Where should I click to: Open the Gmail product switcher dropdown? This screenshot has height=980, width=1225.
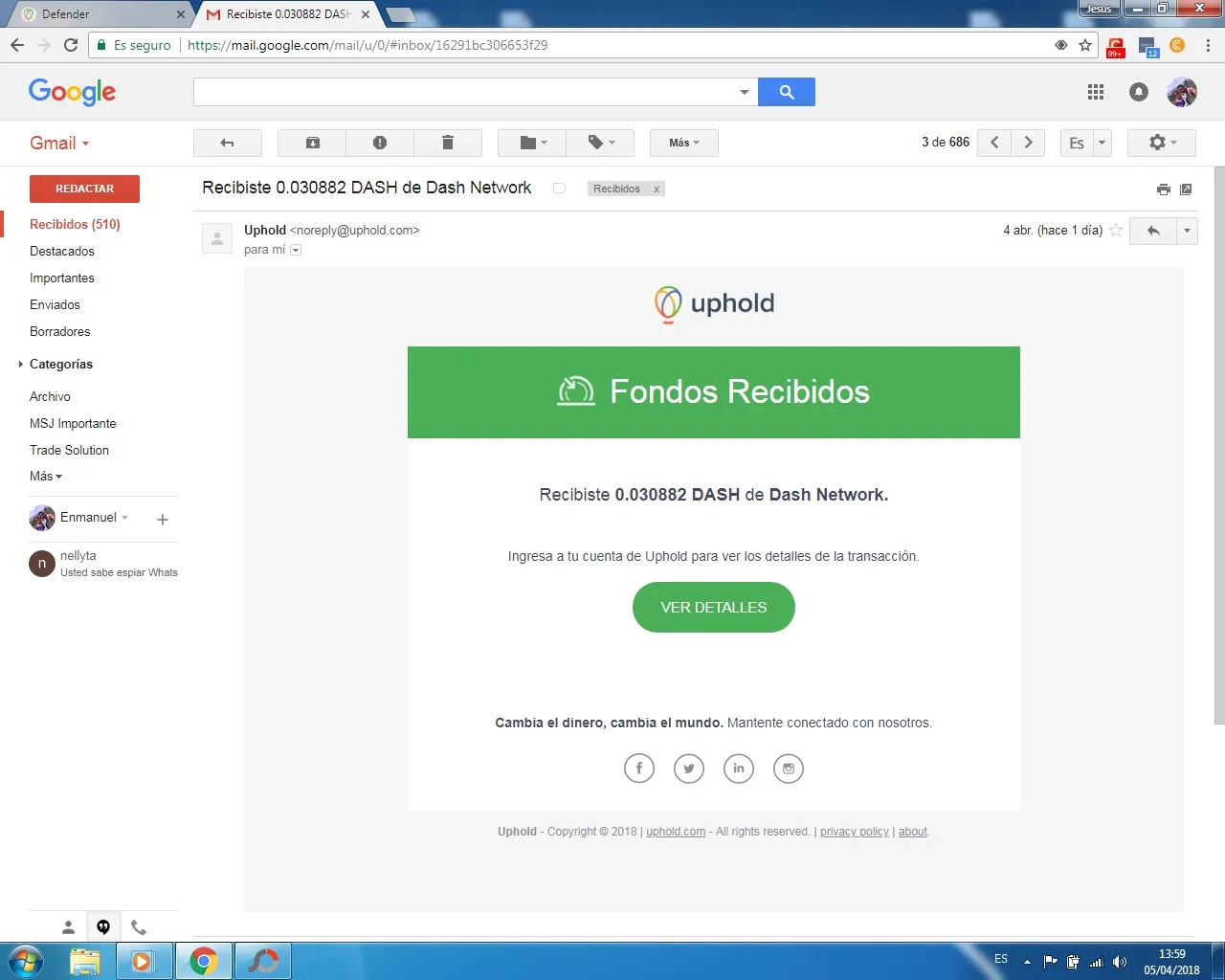(59, 143)
